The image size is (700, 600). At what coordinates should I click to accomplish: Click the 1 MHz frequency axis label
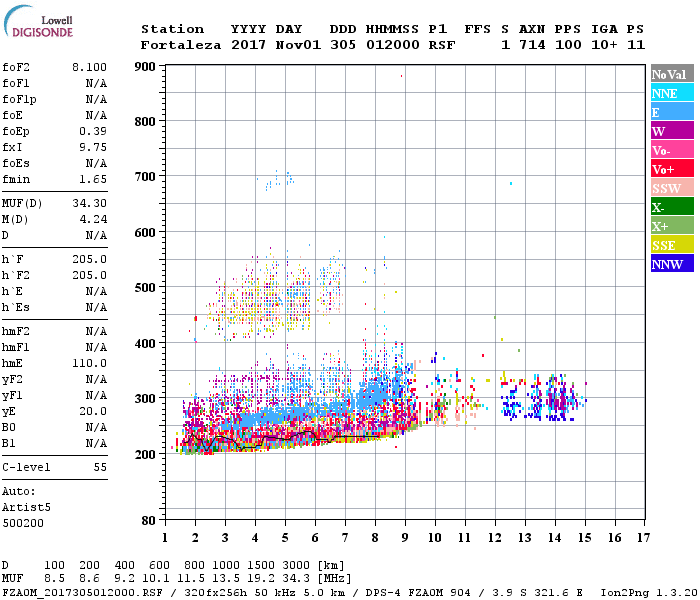pos(165,538)
